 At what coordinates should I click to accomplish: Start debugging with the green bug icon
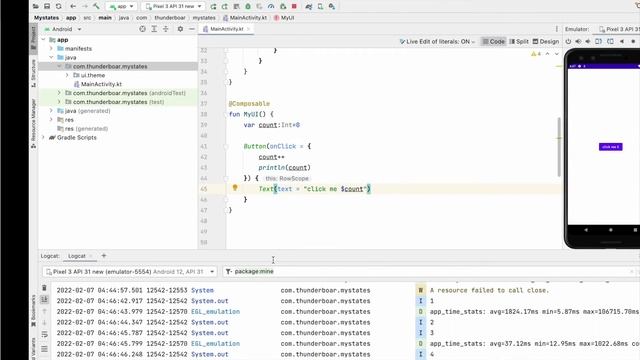(248, 7)
